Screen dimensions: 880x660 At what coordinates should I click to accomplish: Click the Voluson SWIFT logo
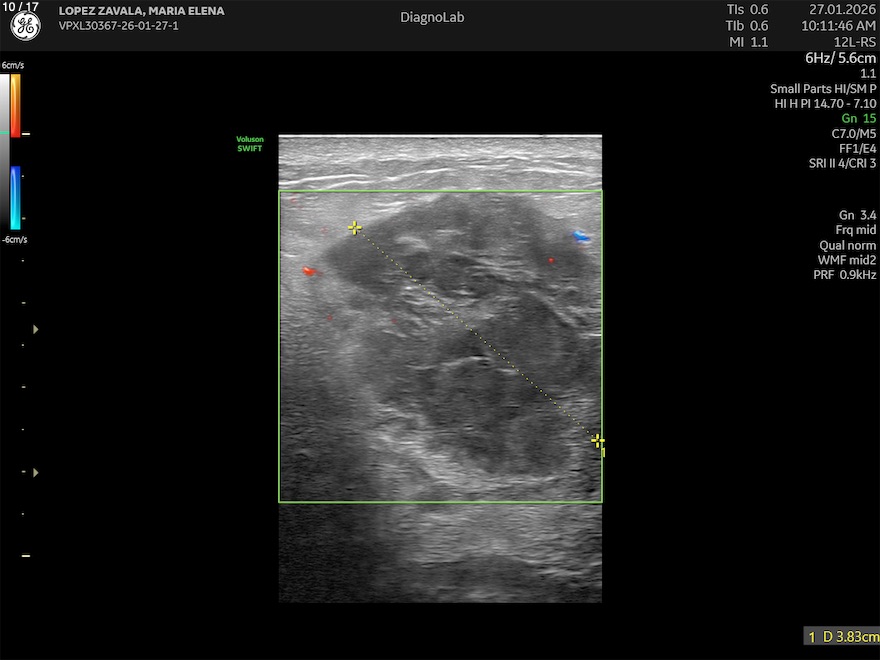tap(249, 144)
